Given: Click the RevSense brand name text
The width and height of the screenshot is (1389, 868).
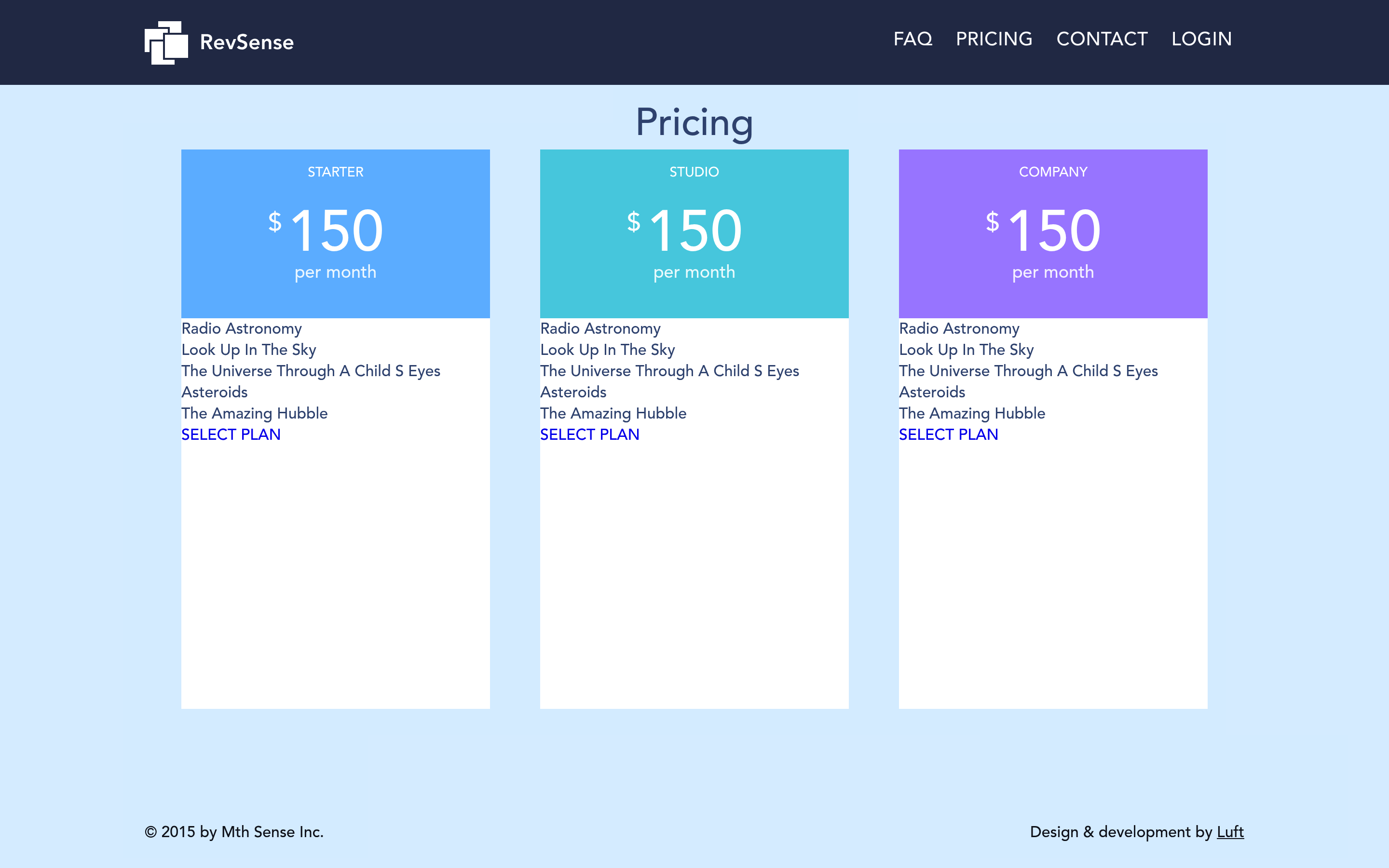Looking at the screenshot, I should coord(247,42).
